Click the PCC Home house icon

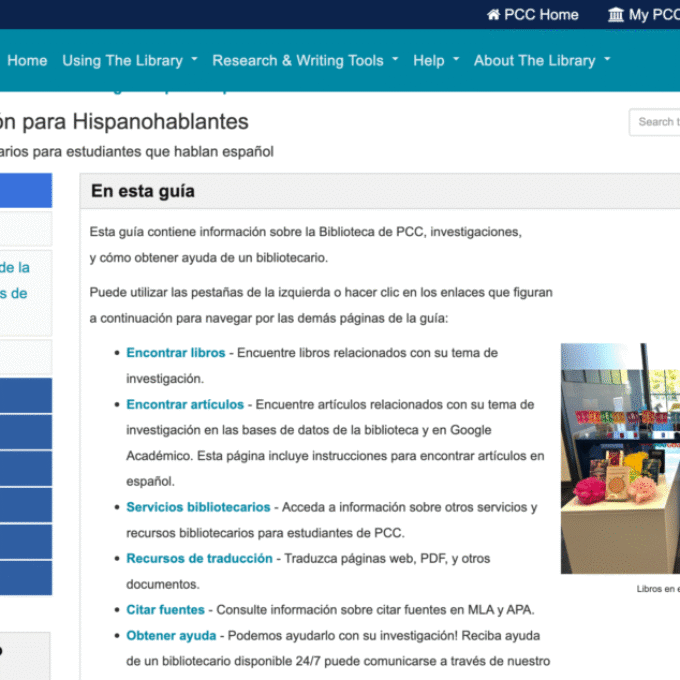pos(493,15)
